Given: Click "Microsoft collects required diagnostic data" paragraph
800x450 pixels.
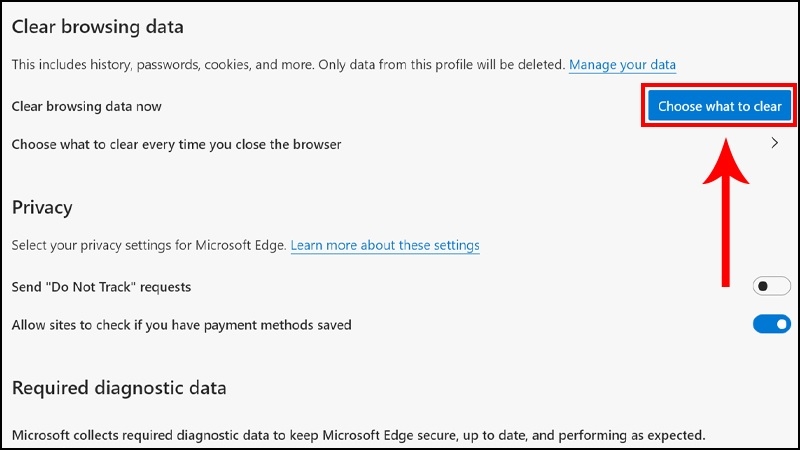Looking at the screenshot, I should pyautogui.click(x=358, y=435).
